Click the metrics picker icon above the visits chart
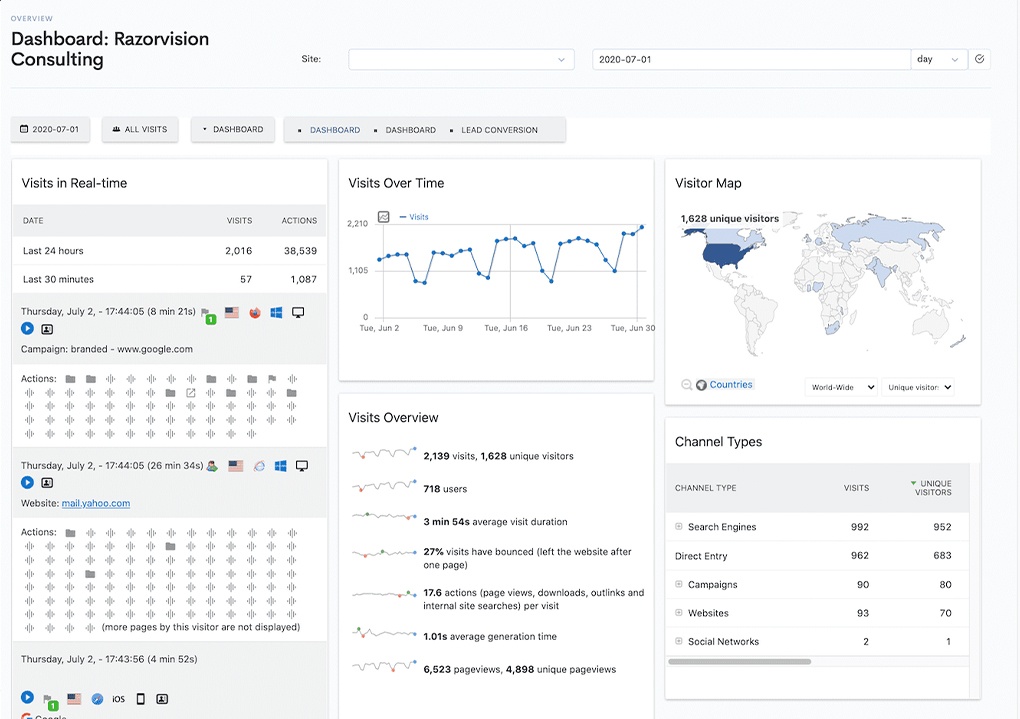Image resolution: width=1020 pixels, height=719 pixels. [383, 217]
